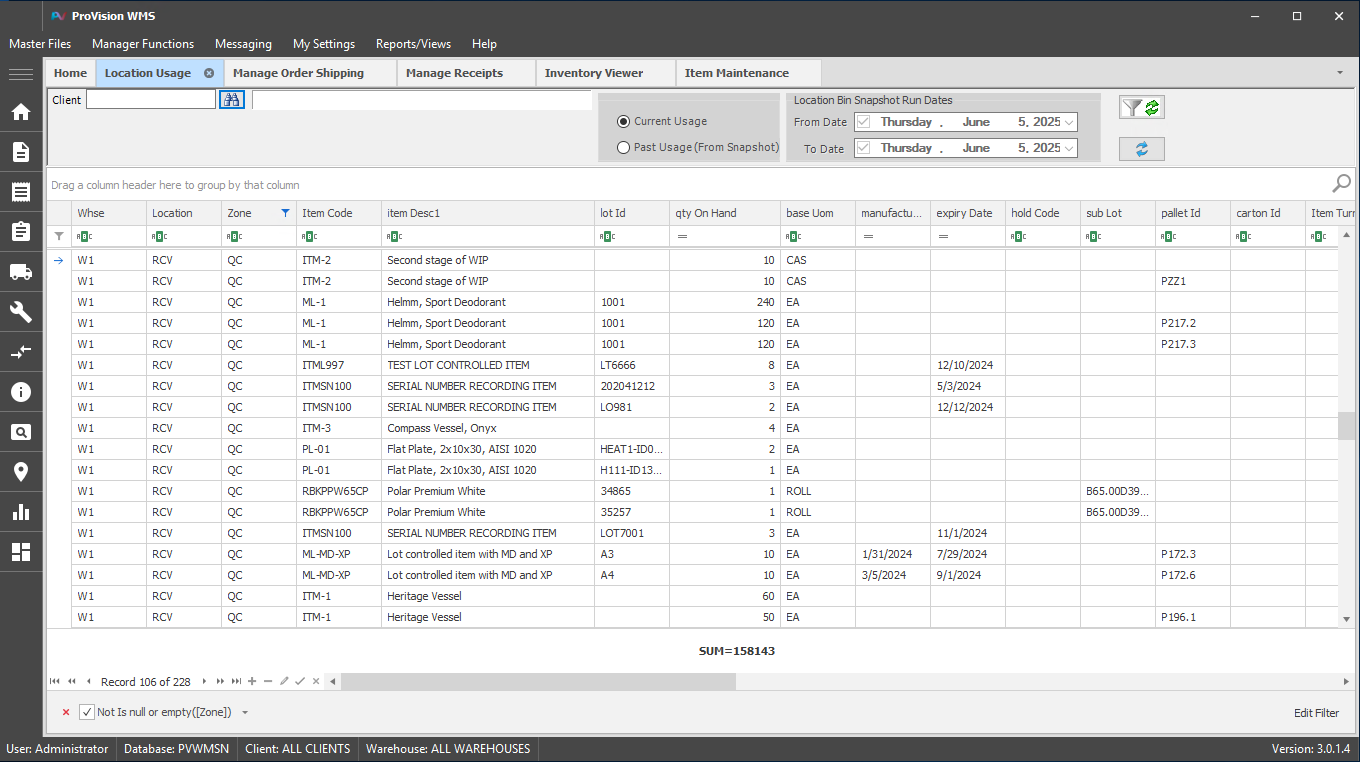Open the To Date calendar dropdown
1360x762 pixels.
1069,148
